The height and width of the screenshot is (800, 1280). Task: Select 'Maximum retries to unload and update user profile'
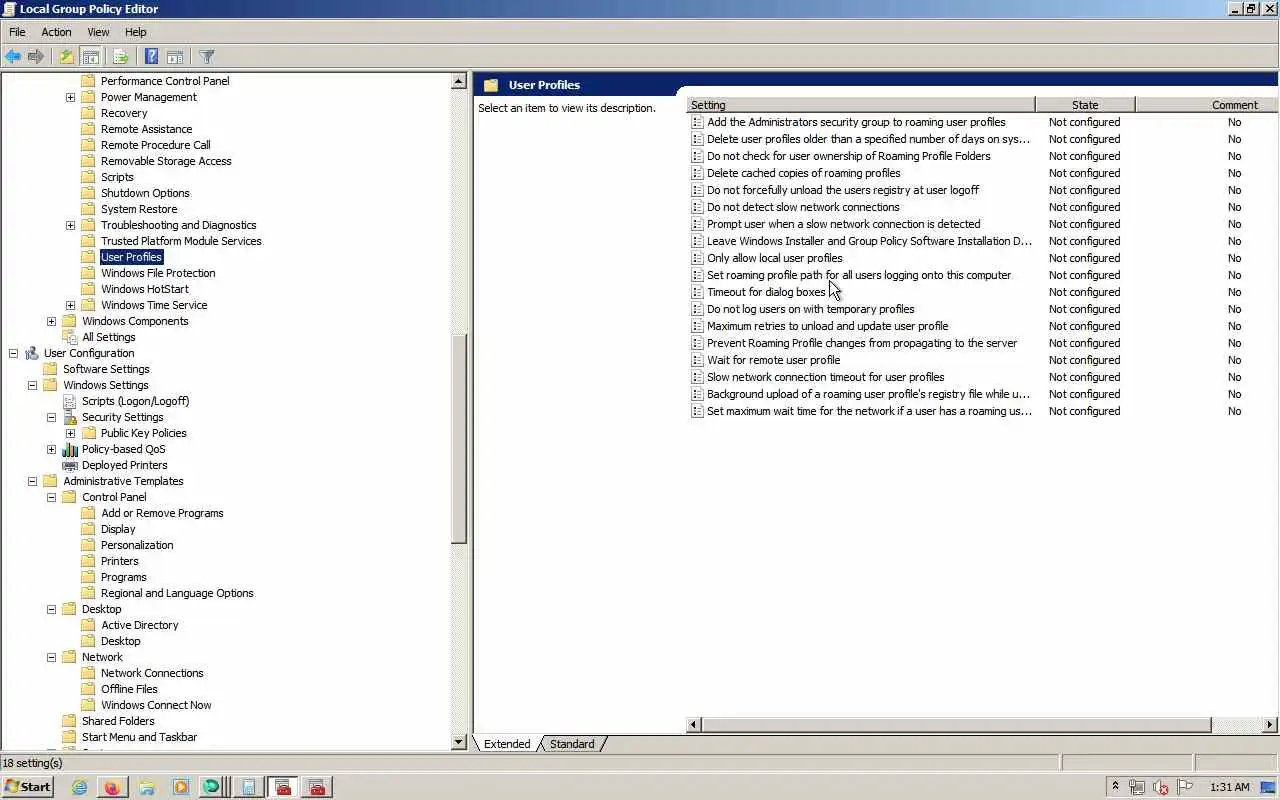pos(828,326)
